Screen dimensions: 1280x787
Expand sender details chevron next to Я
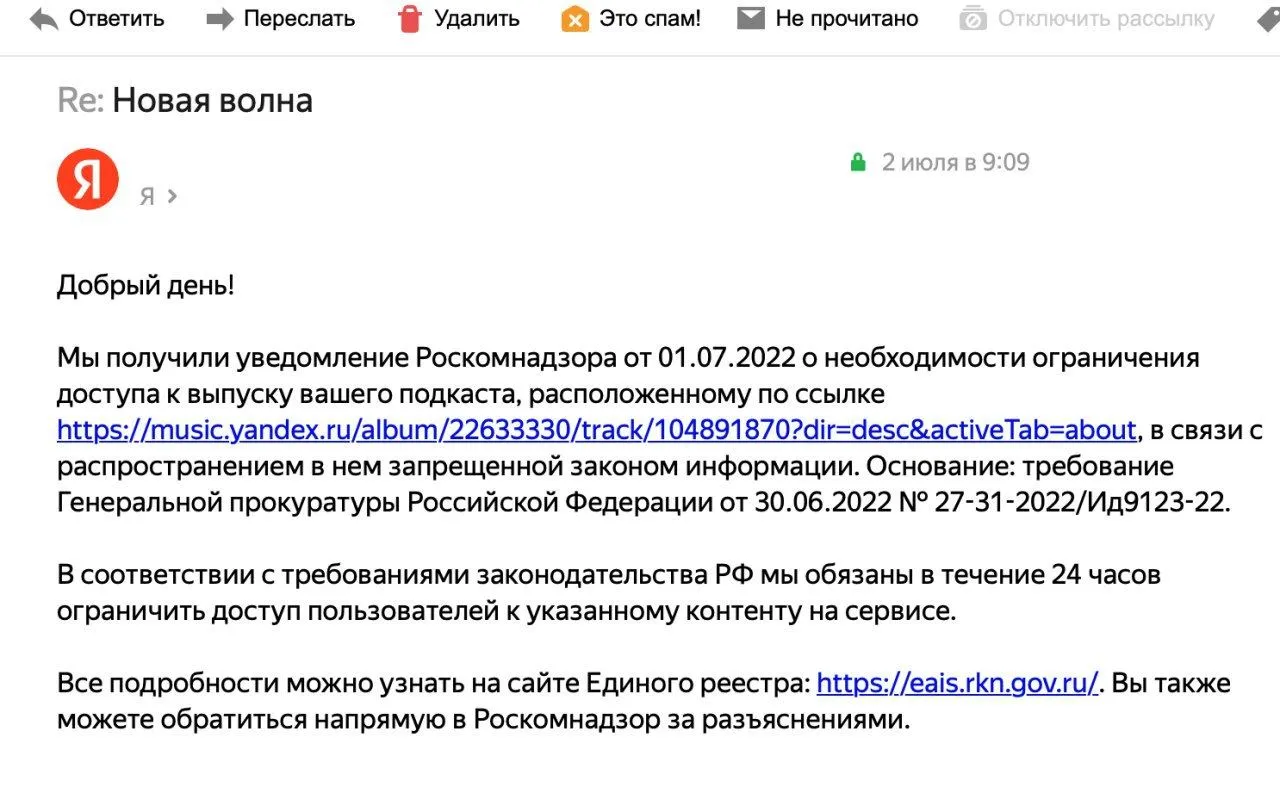click(x=172, y=196)
